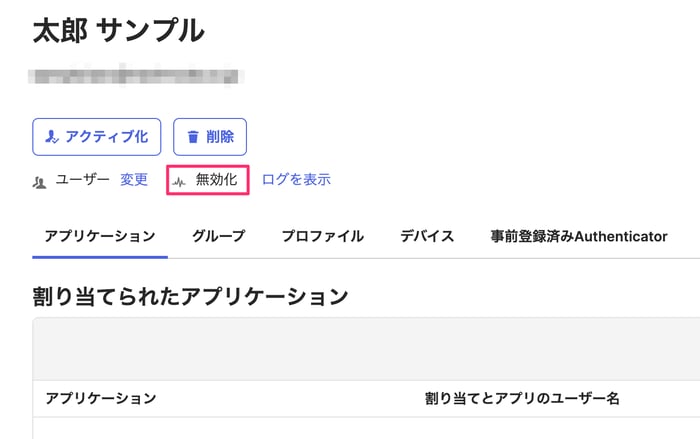Click the trash can icon in 削除 button

(x=192, y=137)
